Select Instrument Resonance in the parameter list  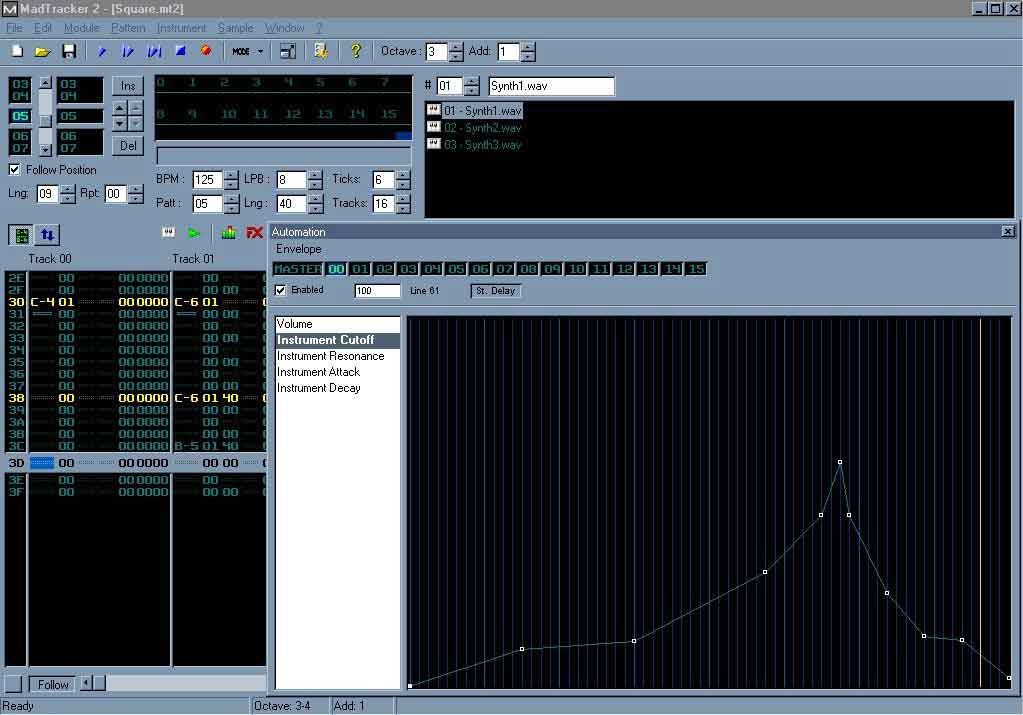(330, 356)
